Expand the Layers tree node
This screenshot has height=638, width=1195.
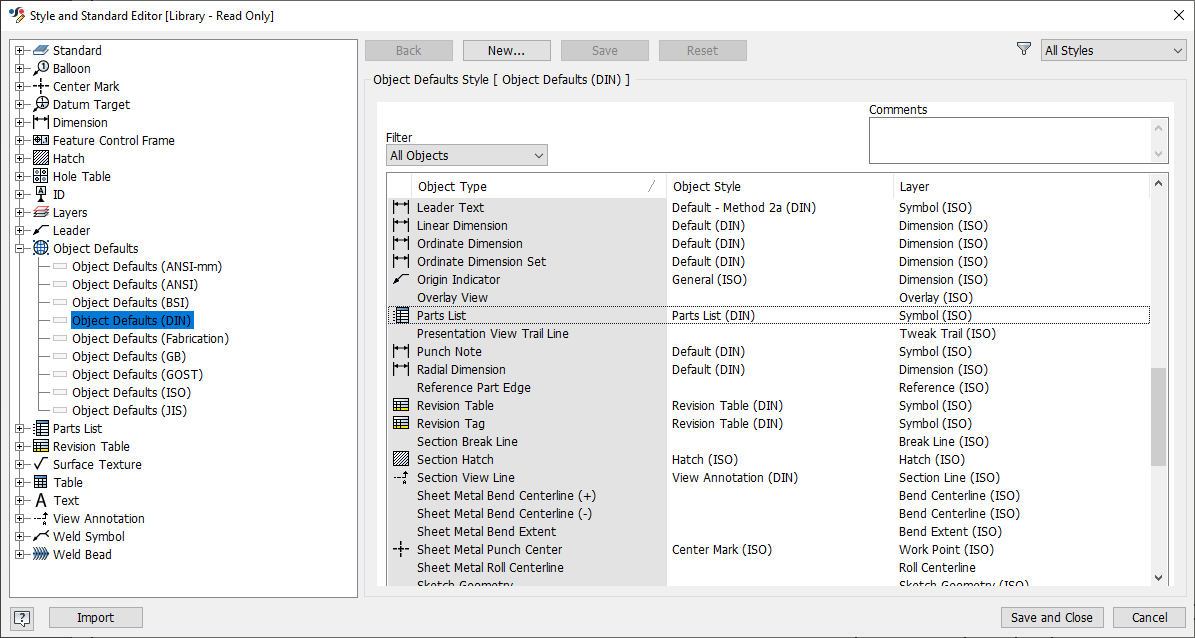pyautogui.click(x=20, y=213)
